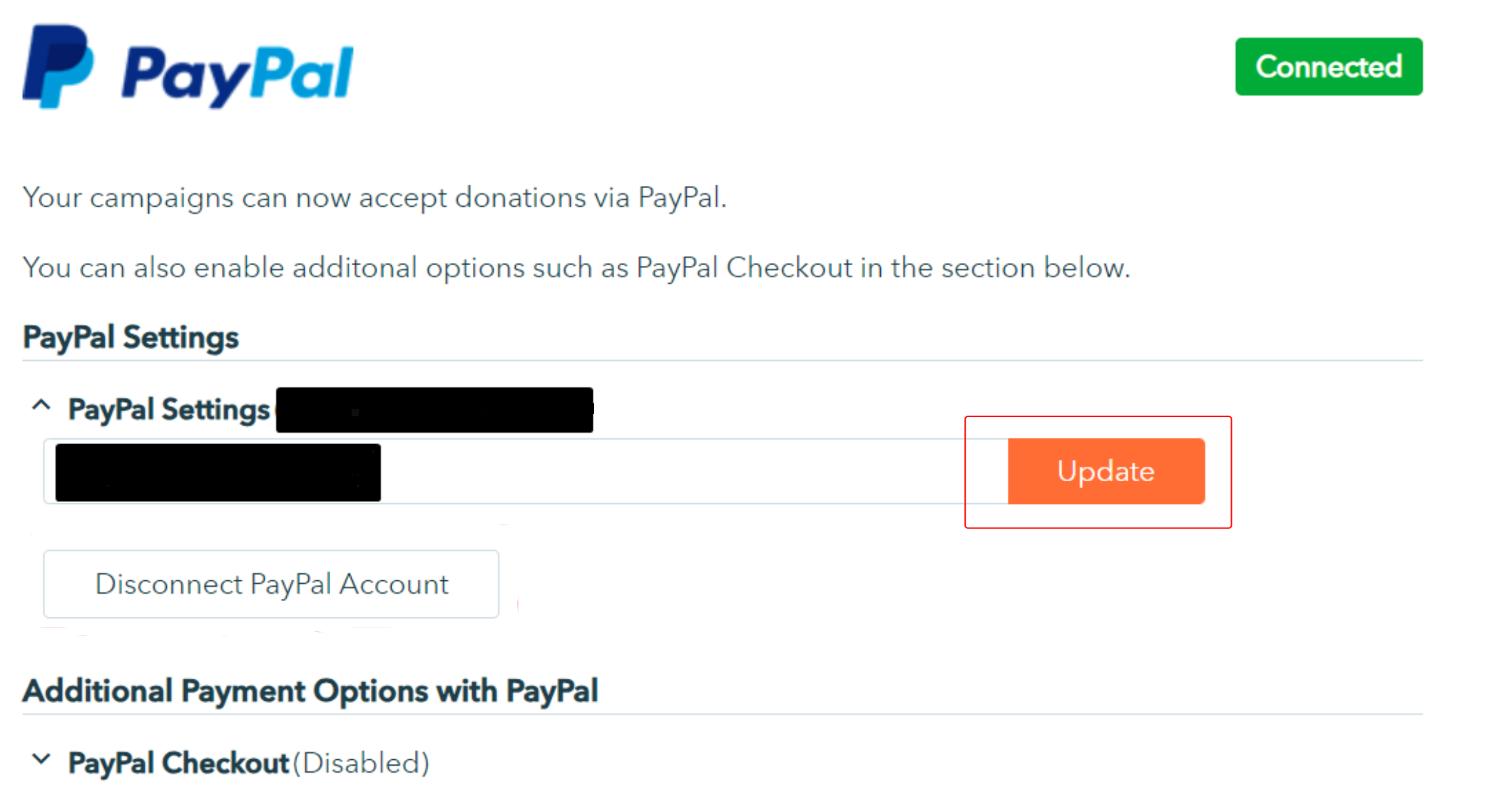Click the redacted text inside the account field

pos(218,473)
